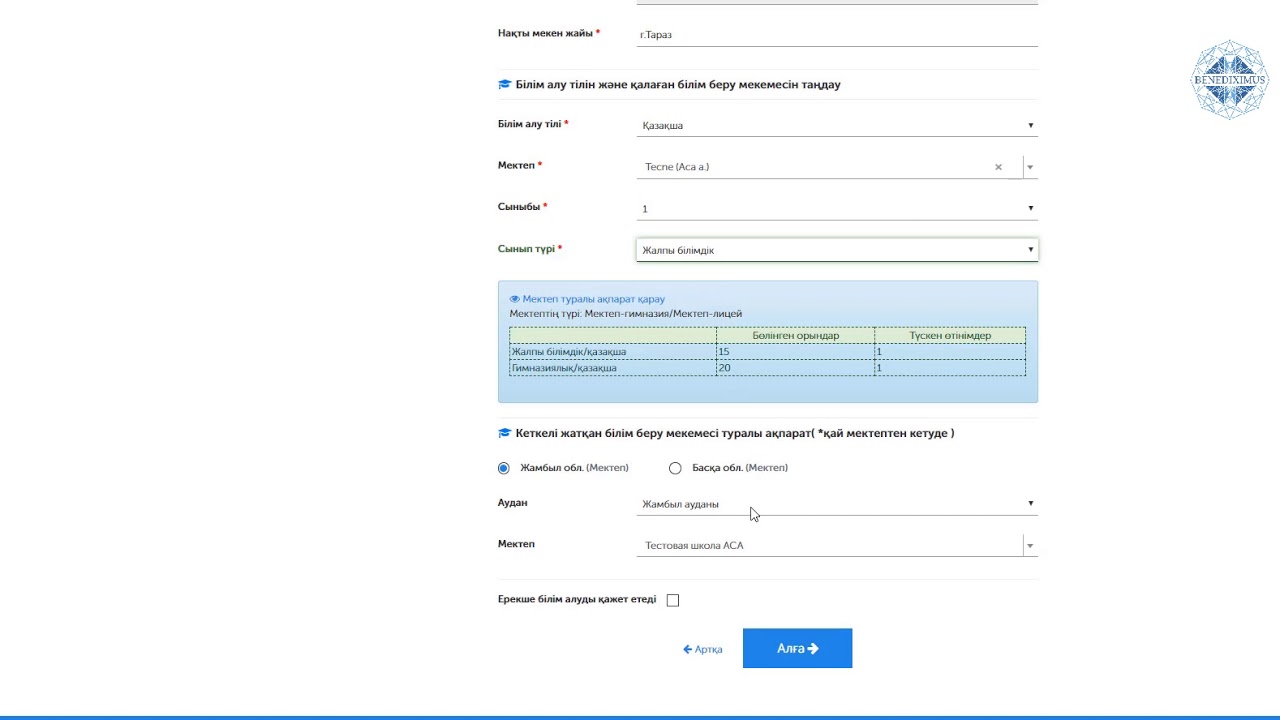Screen dimensions: 1280x720
Task: Expand the Мектеп Тесле school dropdown arrow
Action: pyautogui.click(x=1030, y=167)
